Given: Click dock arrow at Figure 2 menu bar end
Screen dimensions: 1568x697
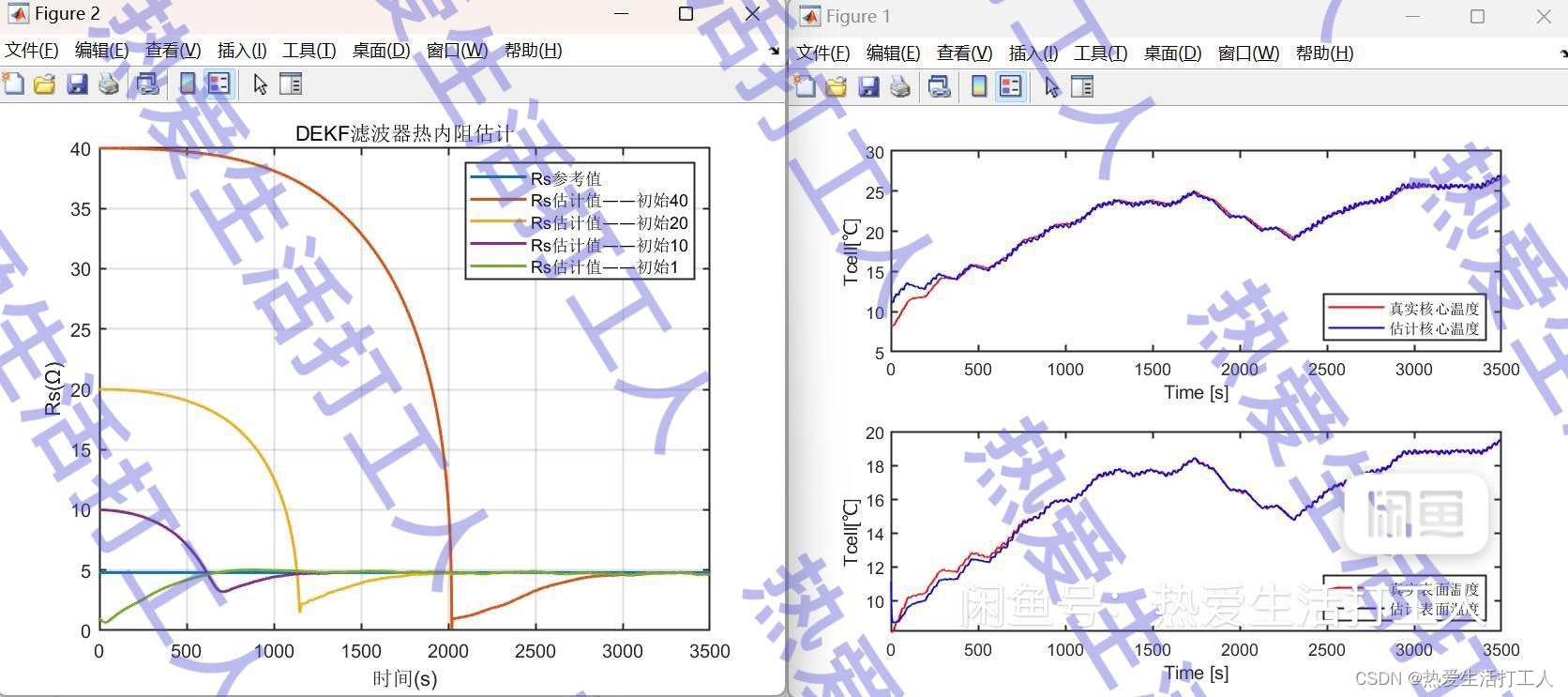Looking at the screenshot, I should tap(774, 51).
